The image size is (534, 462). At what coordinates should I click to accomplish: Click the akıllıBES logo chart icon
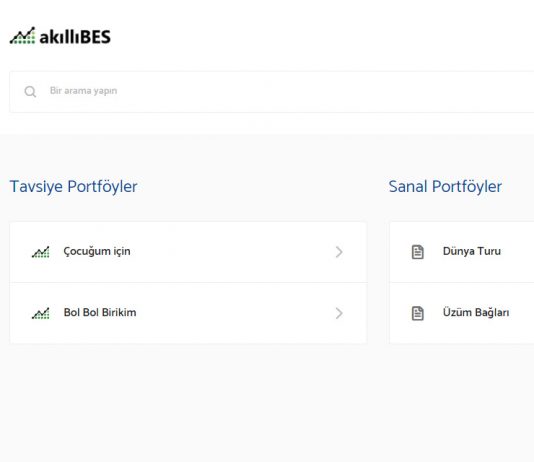[22, 36]
